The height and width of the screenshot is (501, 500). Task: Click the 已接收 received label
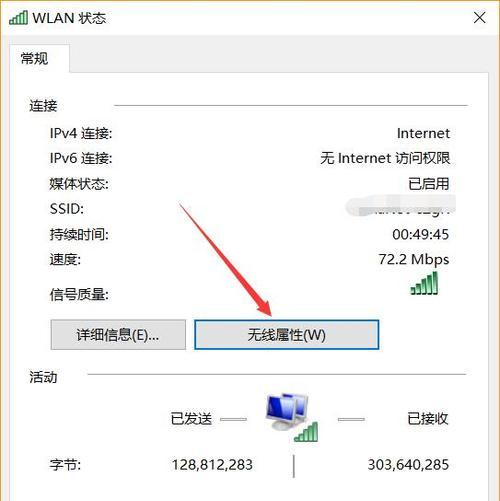(428, 419)
